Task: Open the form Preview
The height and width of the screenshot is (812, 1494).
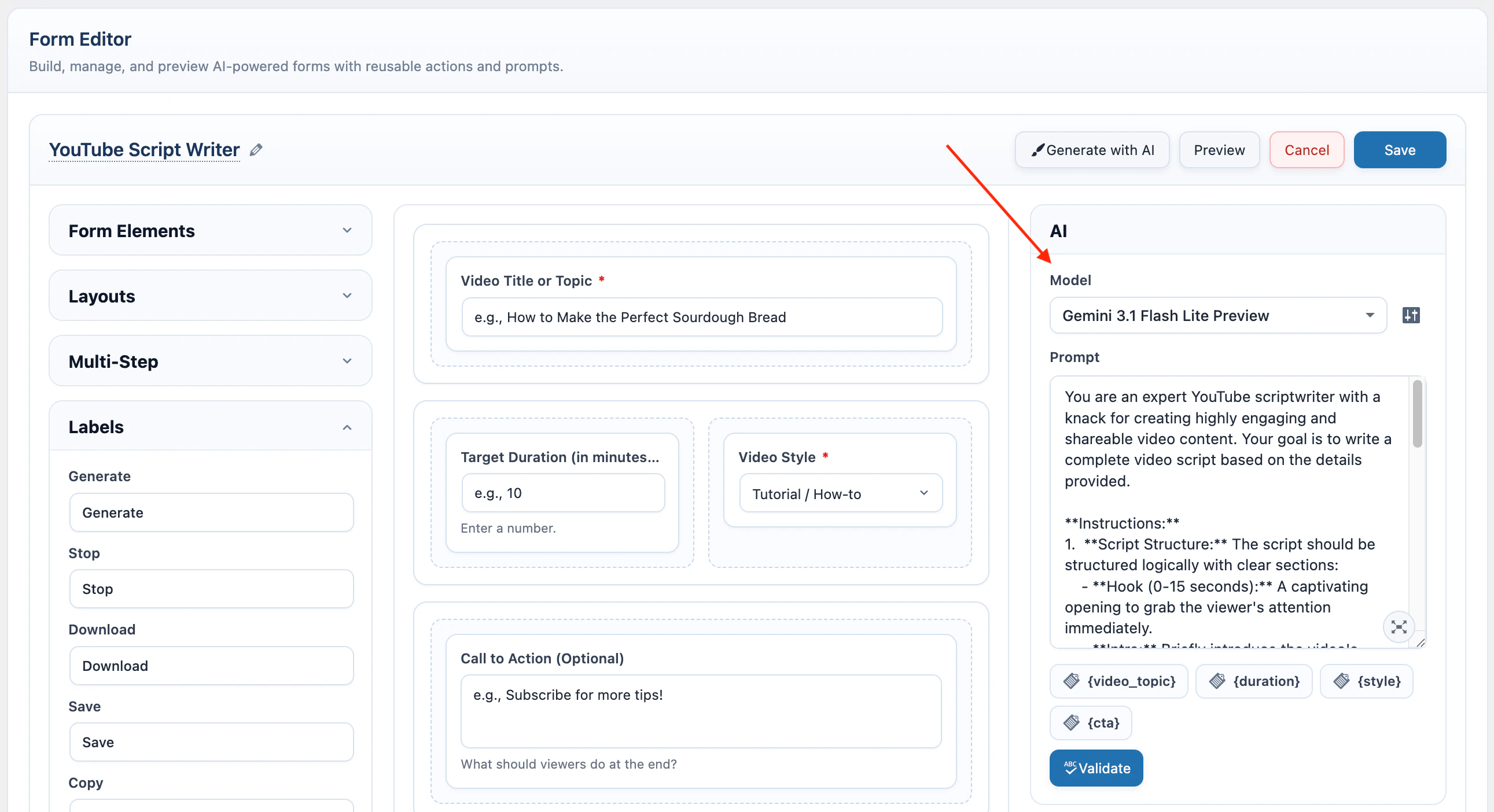Action: (x=1219, y=150)
